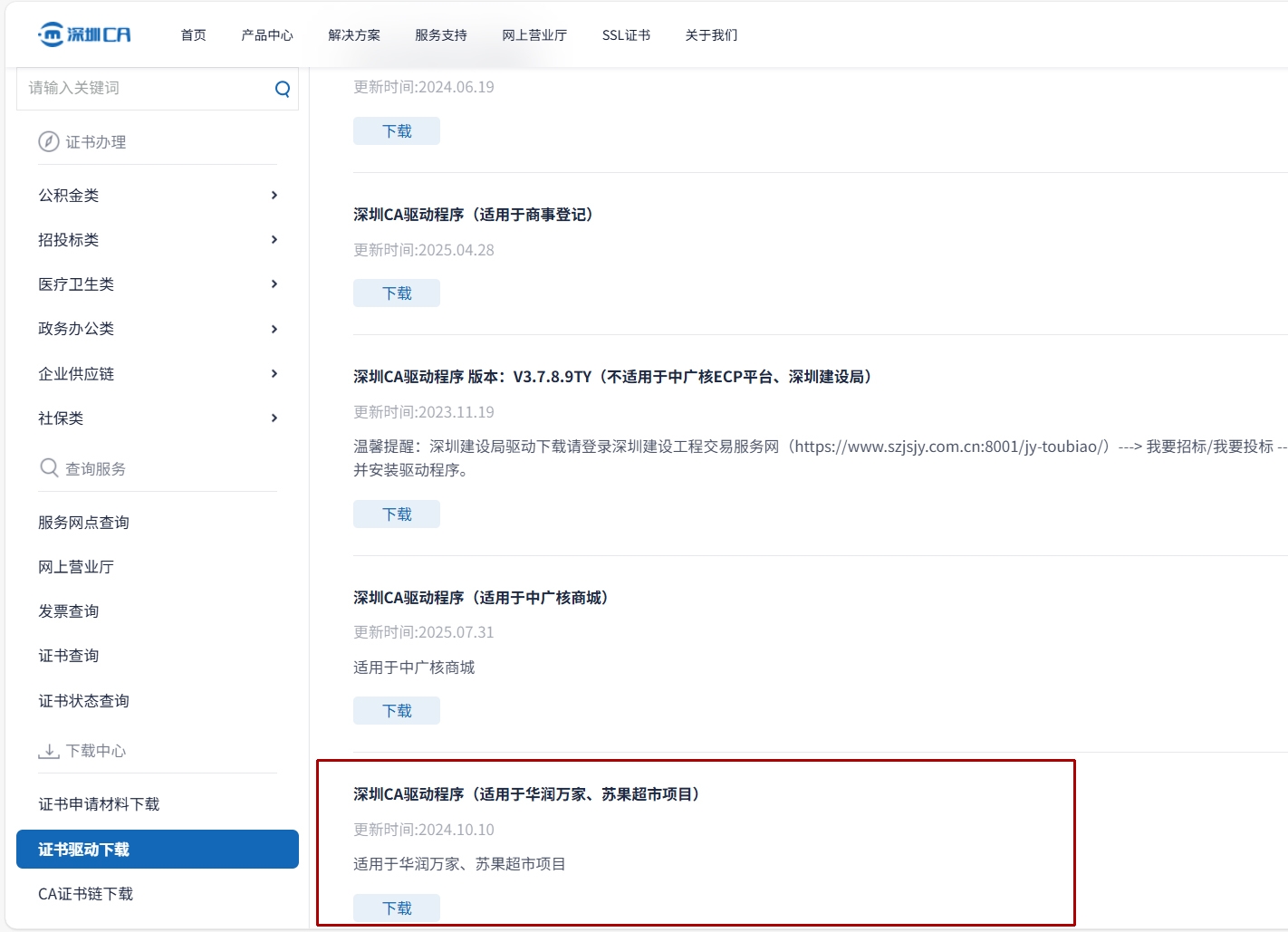Click the keyword search input field

pyautogui.click(x=145, y=89)
